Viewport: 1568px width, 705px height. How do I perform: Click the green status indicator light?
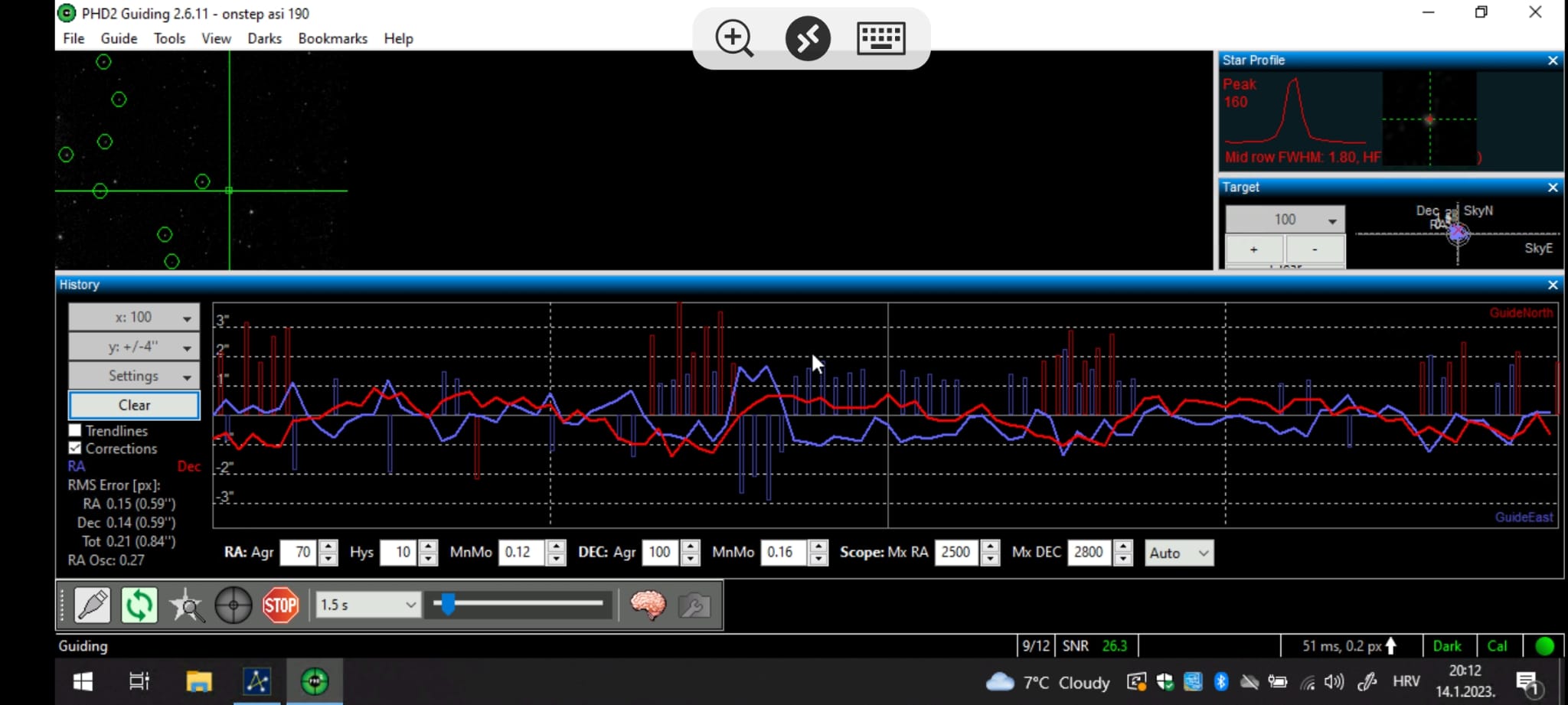1544,646
